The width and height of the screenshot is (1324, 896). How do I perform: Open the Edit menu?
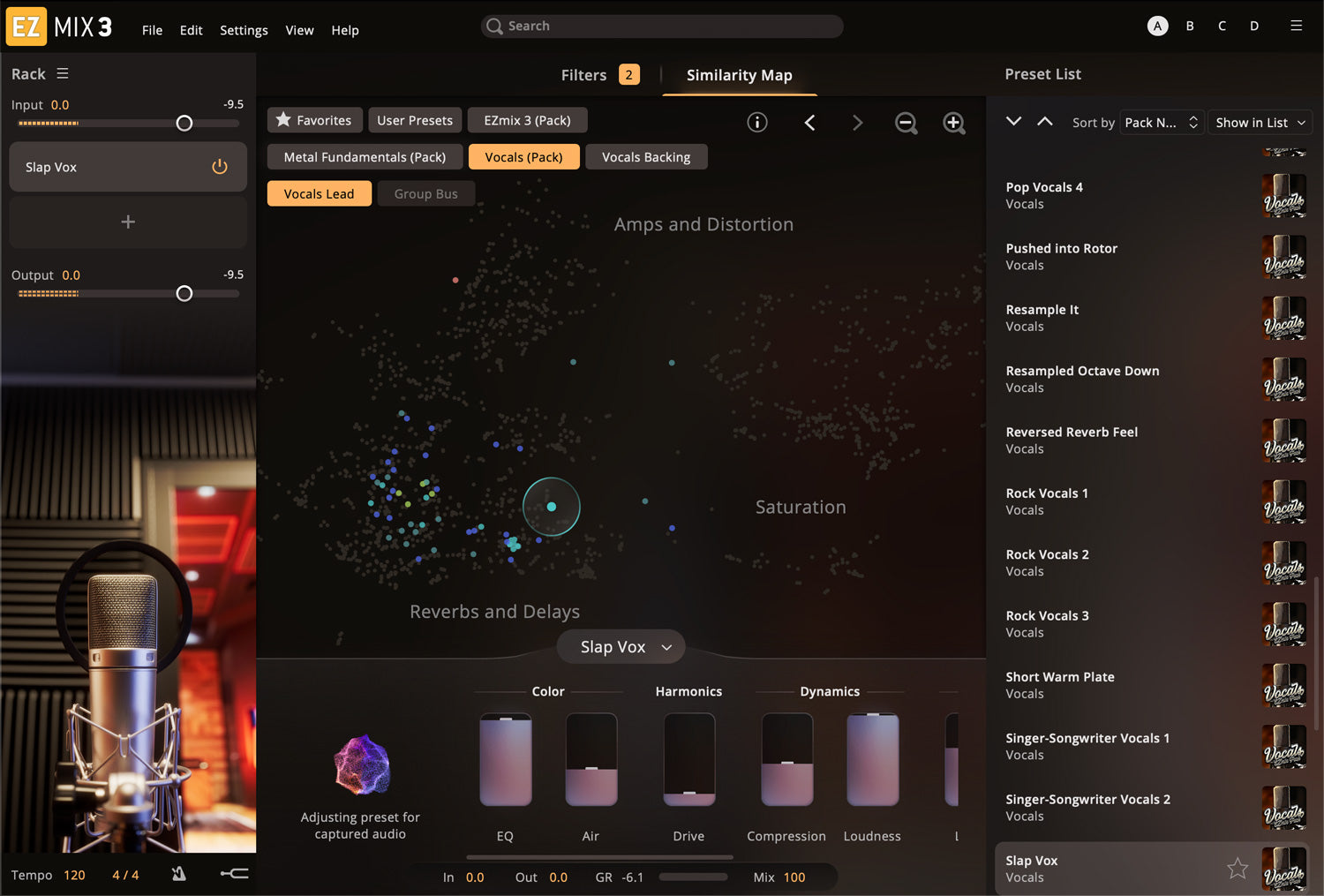(x=192, y=30)
